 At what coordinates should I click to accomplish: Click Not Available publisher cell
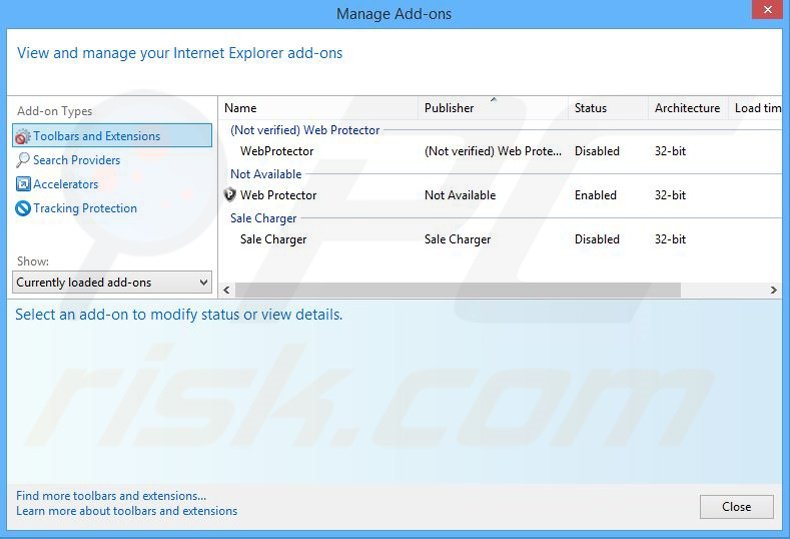(460, 195)
